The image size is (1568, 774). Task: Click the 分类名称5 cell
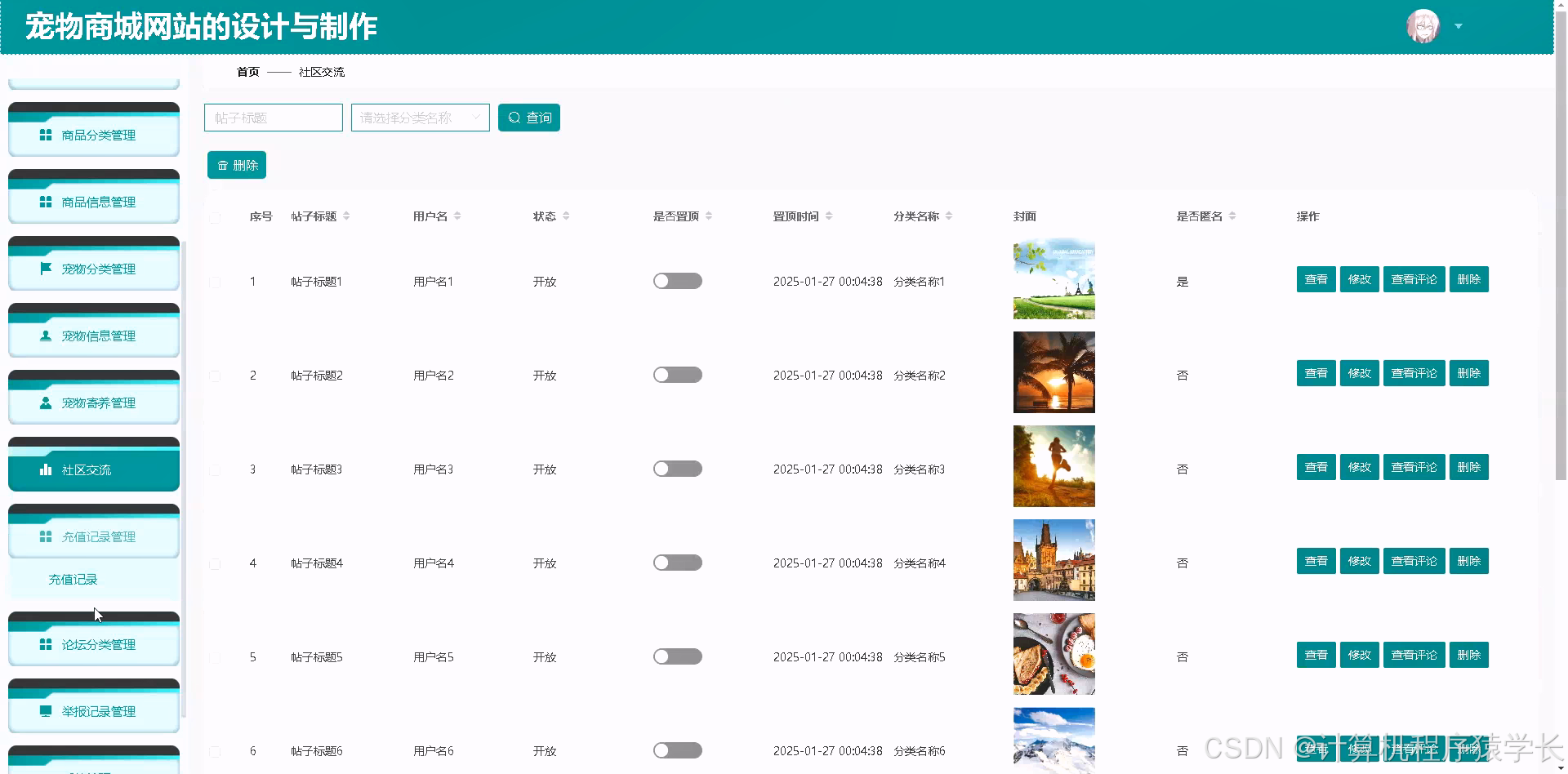920,657
